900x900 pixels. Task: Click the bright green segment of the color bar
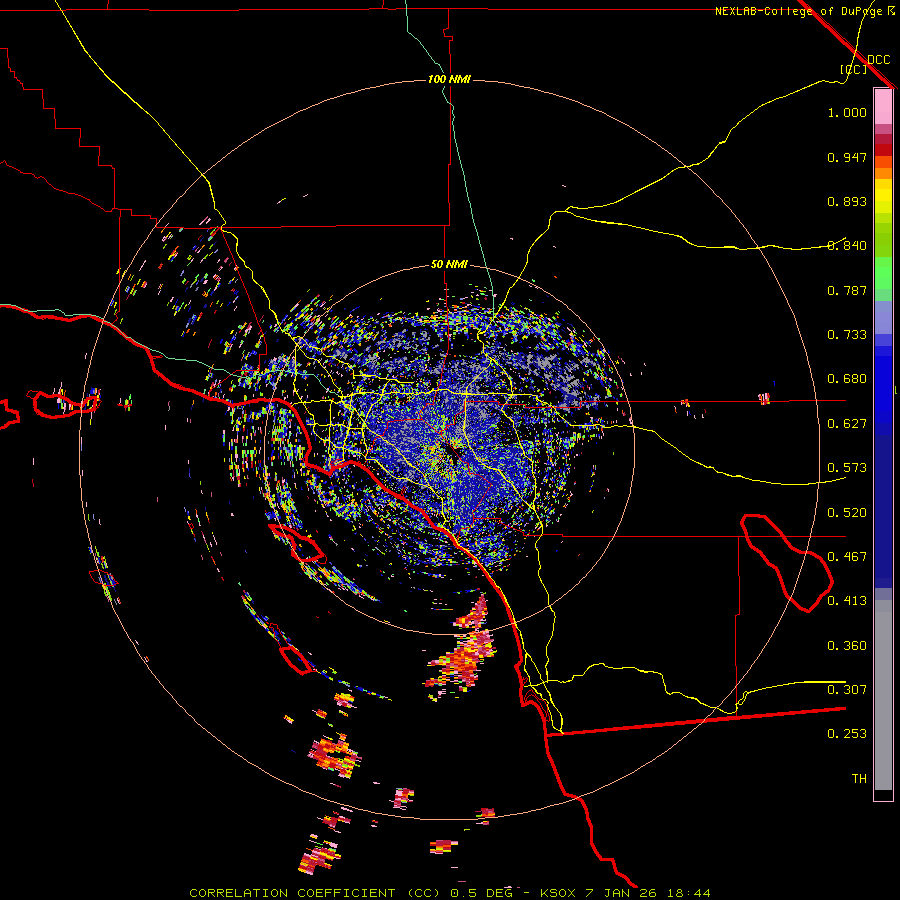point(883,273)
